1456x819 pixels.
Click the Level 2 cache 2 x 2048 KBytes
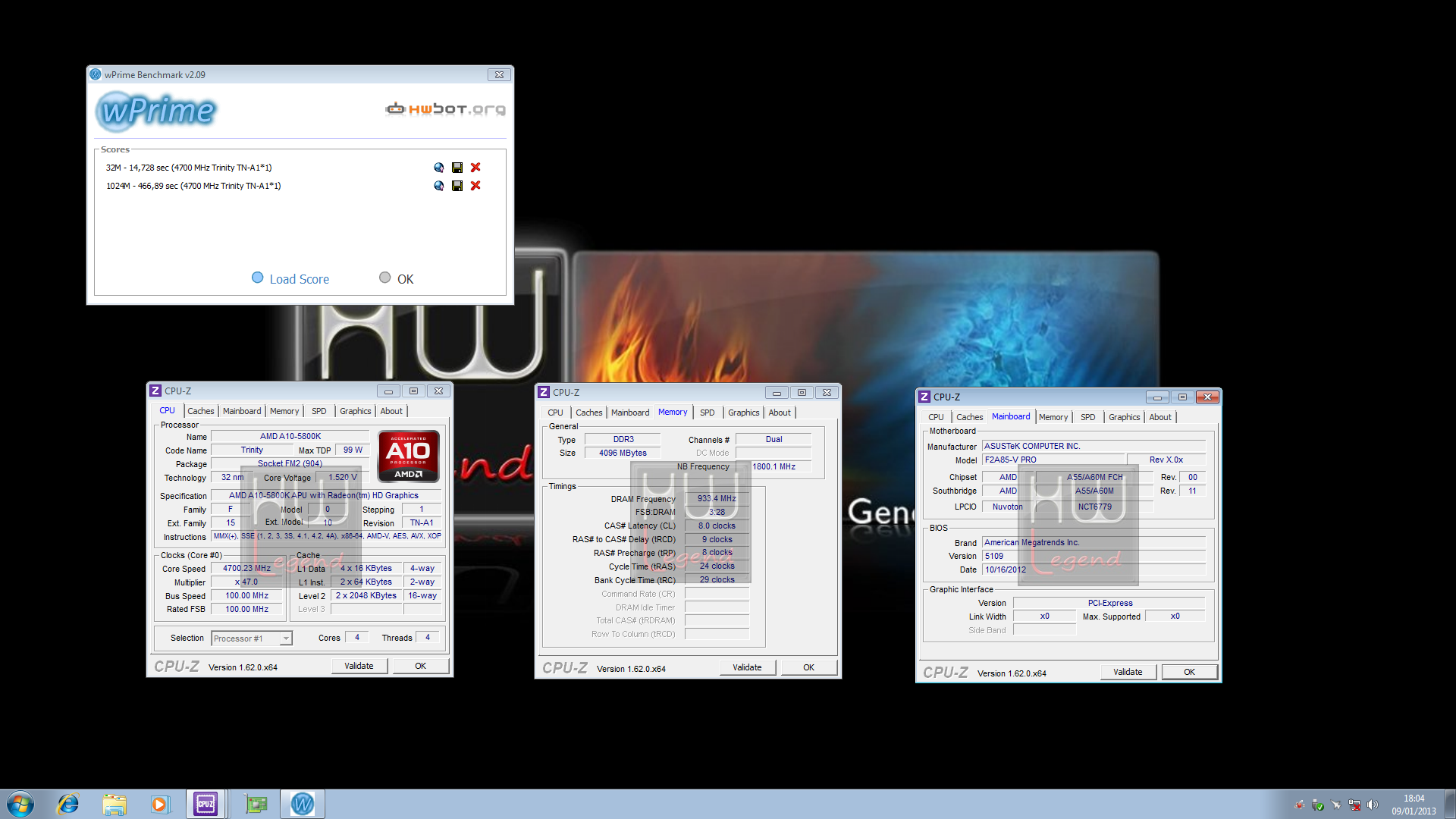pyautogui.click(x=366, y=595)
